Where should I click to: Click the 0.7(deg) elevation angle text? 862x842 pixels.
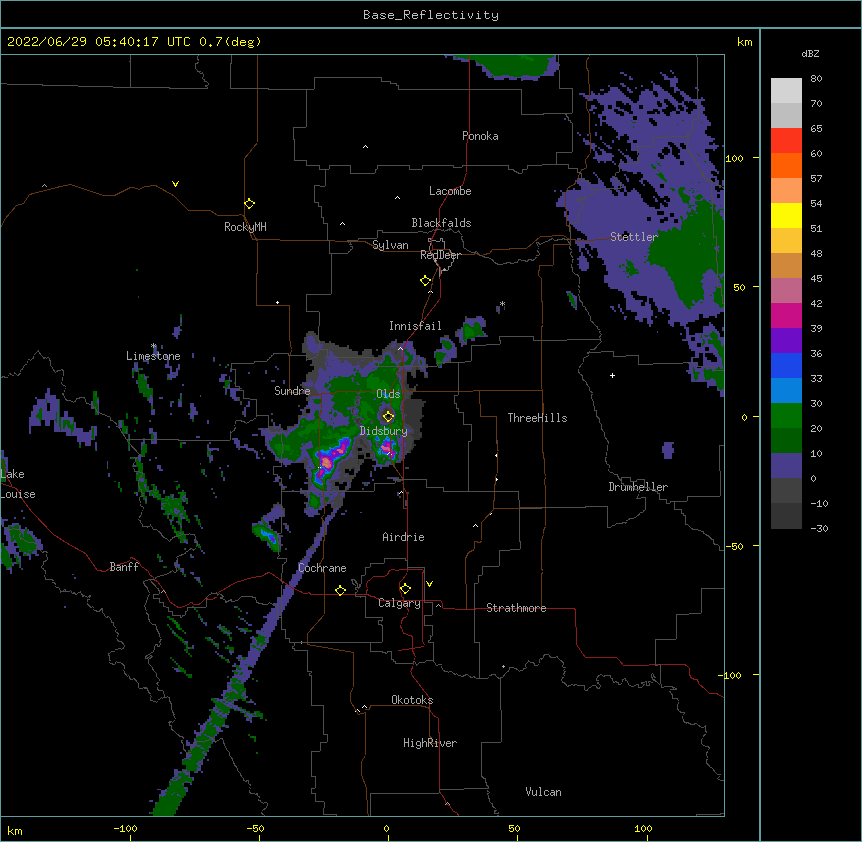[230, 42]
